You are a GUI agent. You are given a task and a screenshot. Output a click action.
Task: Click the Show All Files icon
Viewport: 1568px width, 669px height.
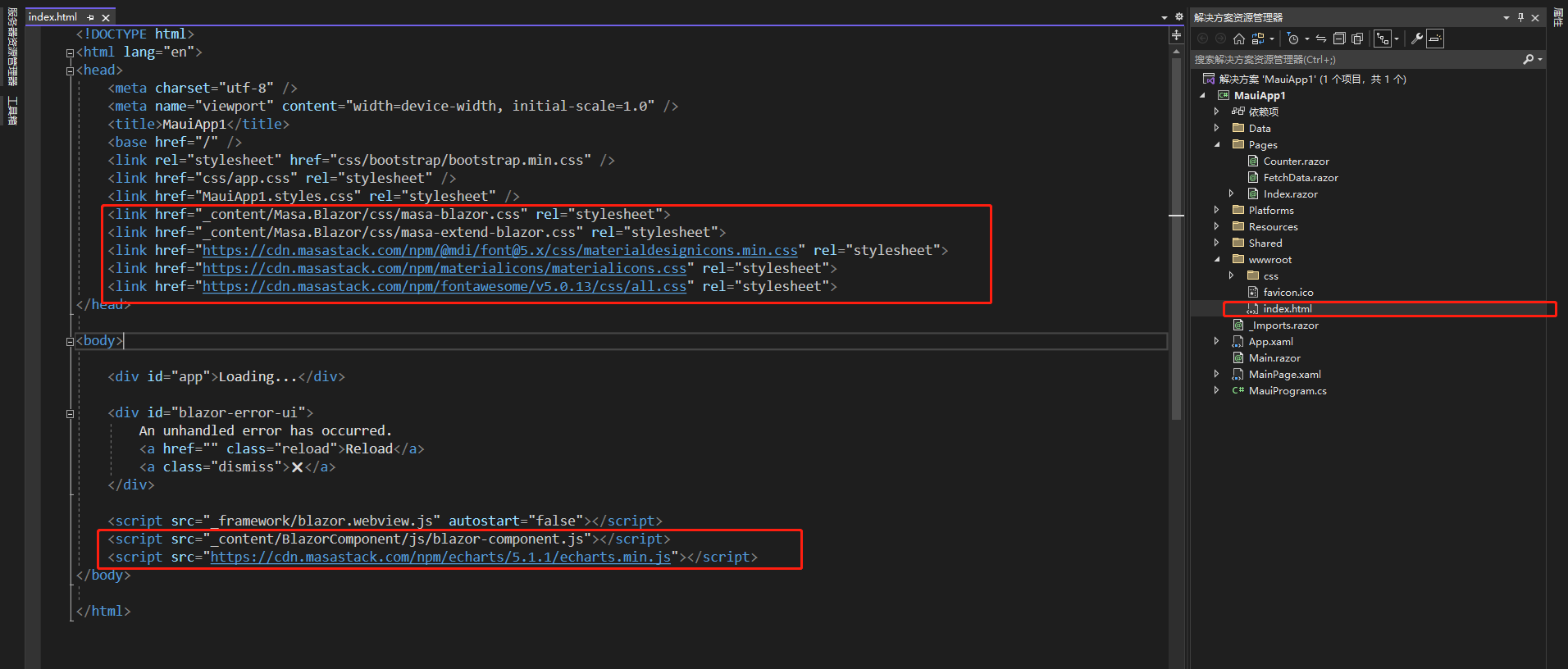coord(1357,39)
